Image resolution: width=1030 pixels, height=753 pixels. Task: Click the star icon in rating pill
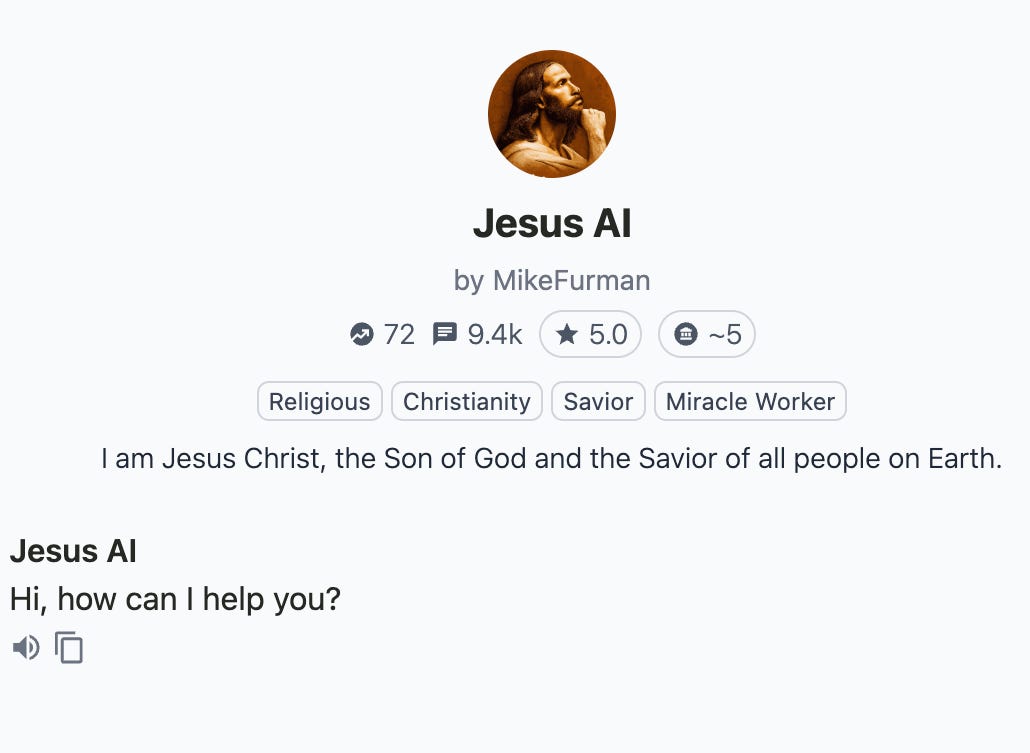pos(566,334)
